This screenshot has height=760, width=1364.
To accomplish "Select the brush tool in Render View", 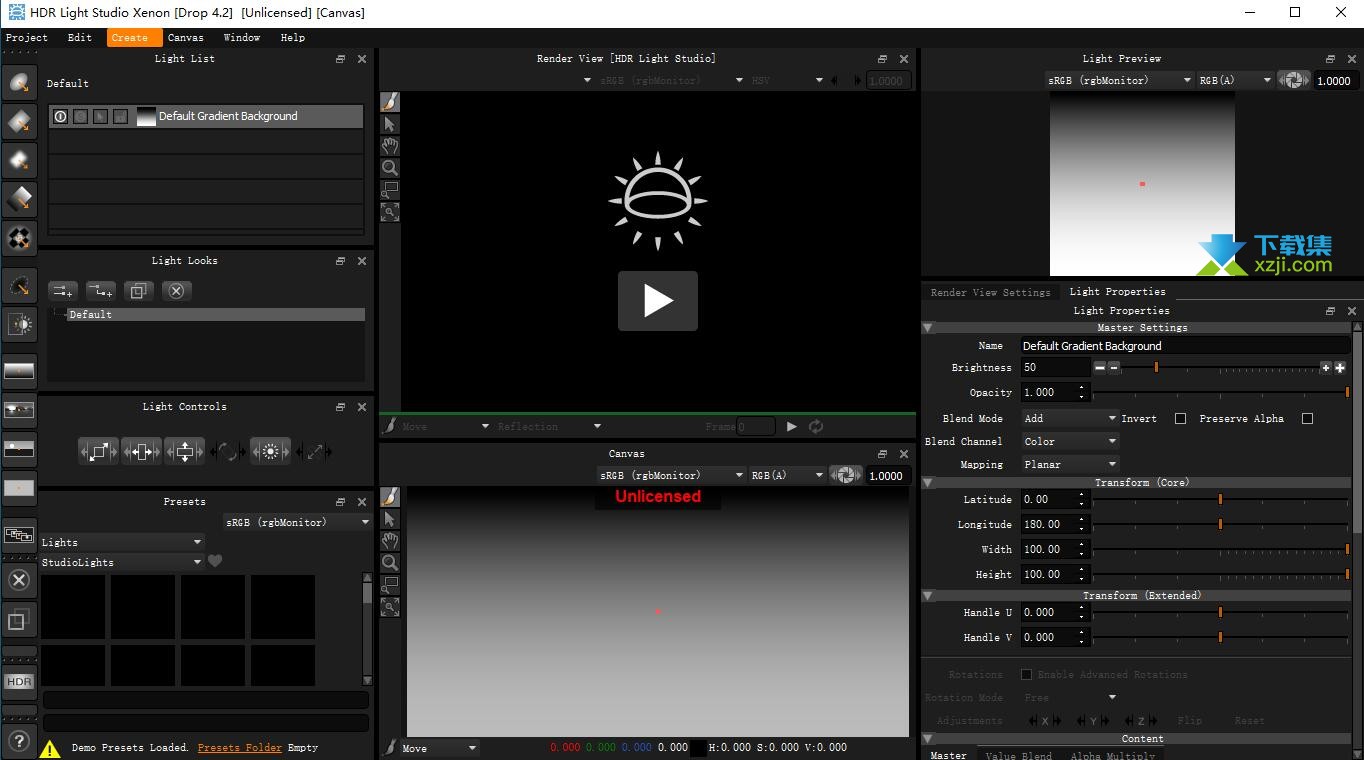I will pos(390,102).
